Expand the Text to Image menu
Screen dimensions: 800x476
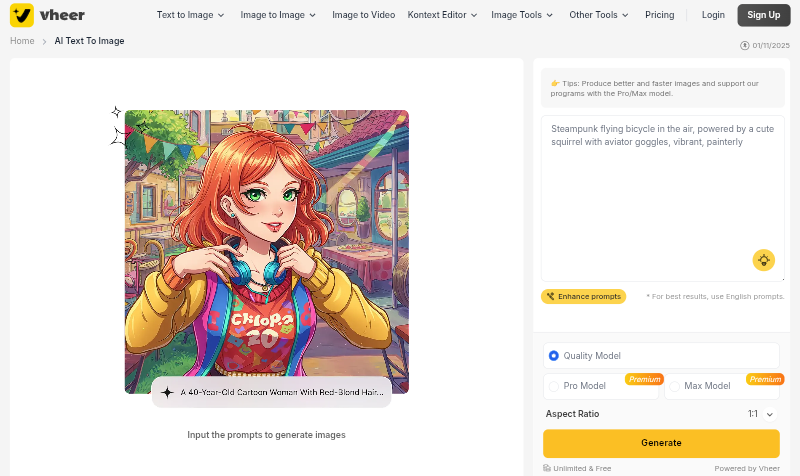coord(190,15)
